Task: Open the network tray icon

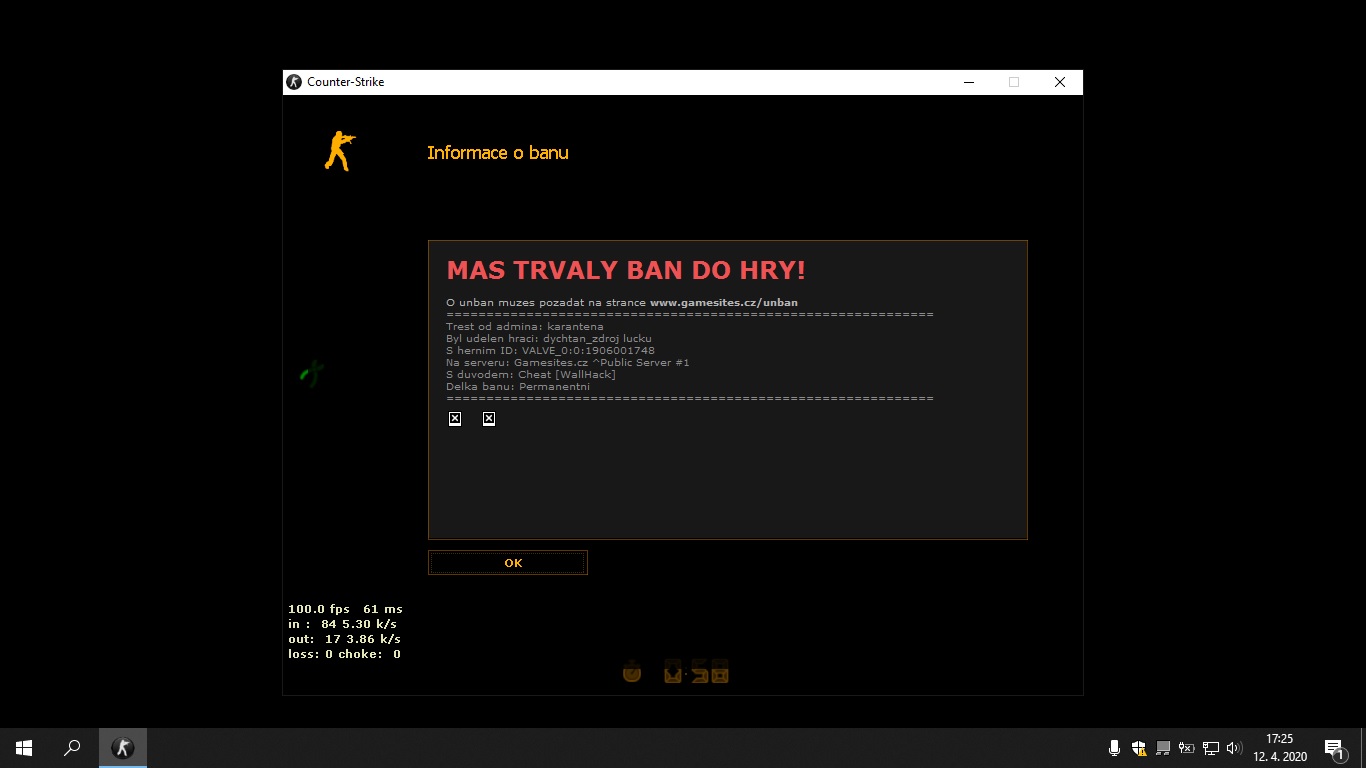Action: [1210, 748]
